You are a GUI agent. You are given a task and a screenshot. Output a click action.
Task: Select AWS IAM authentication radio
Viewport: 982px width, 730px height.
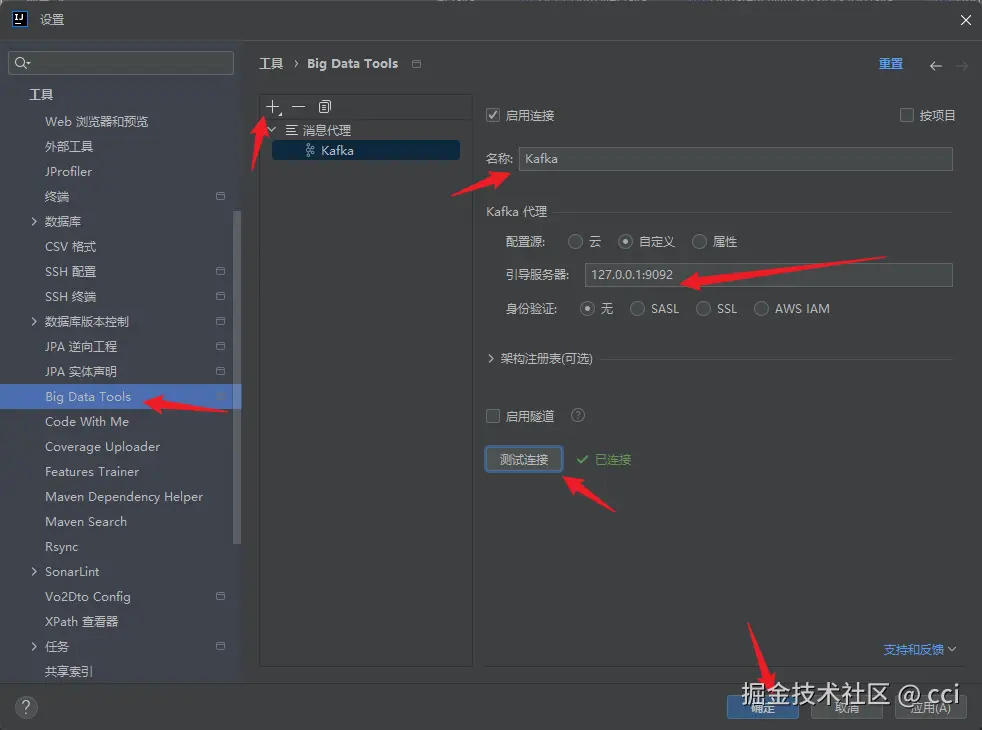761,309
